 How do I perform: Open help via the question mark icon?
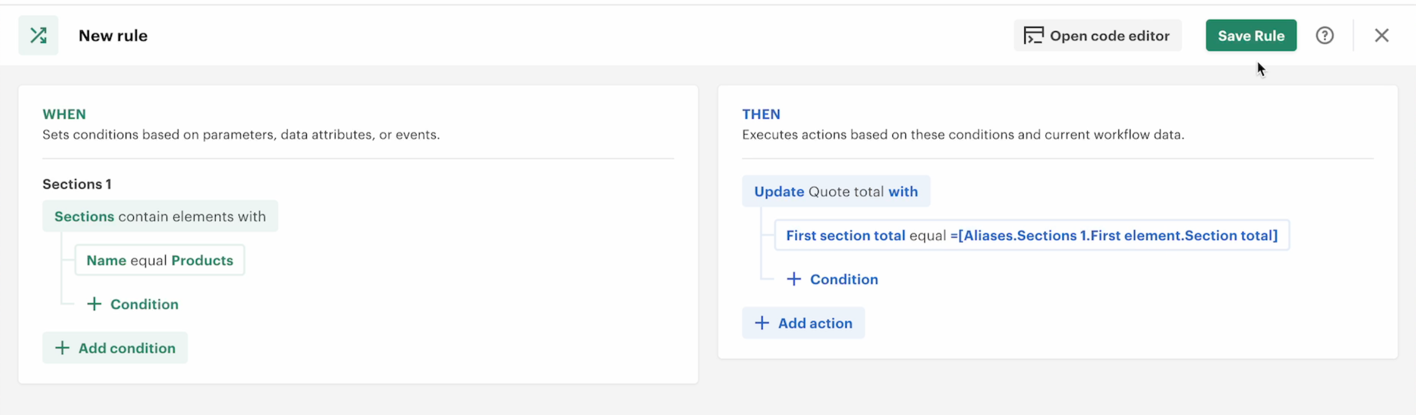click(x=1324, y=36)
